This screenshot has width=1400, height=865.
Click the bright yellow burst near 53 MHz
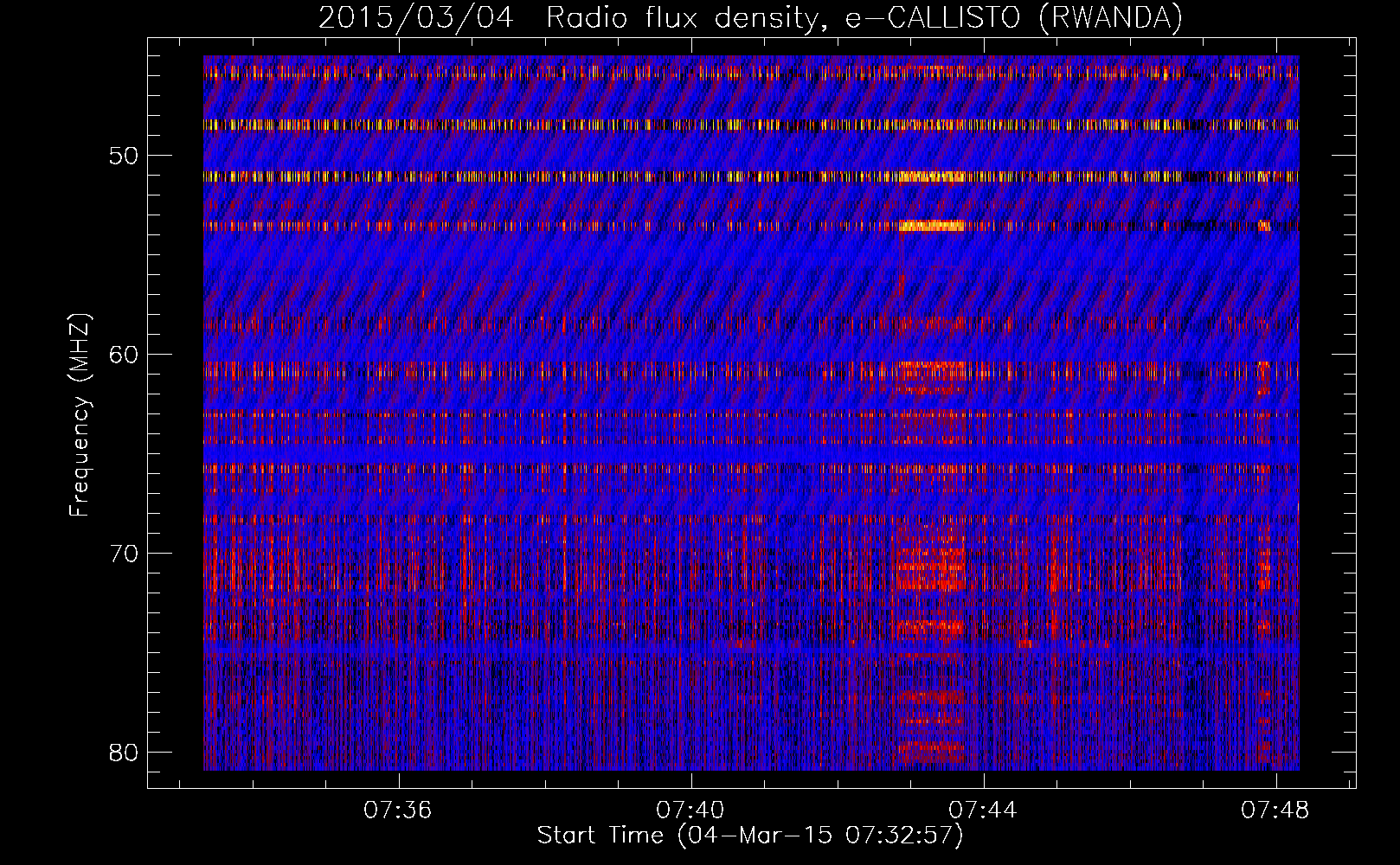coord(931,226)
